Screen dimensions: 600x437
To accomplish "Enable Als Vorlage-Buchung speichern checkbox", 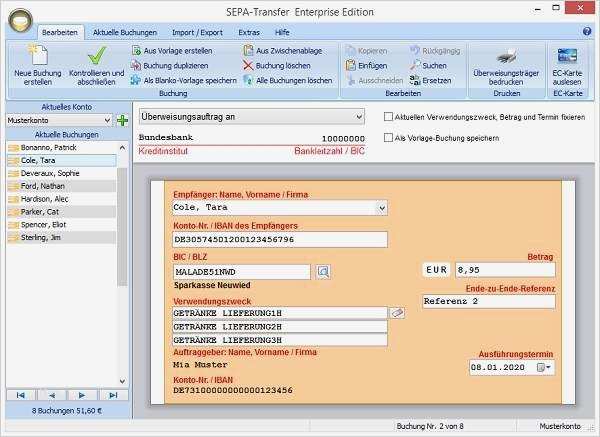I will pyautogui.click(x=388, y=137).
